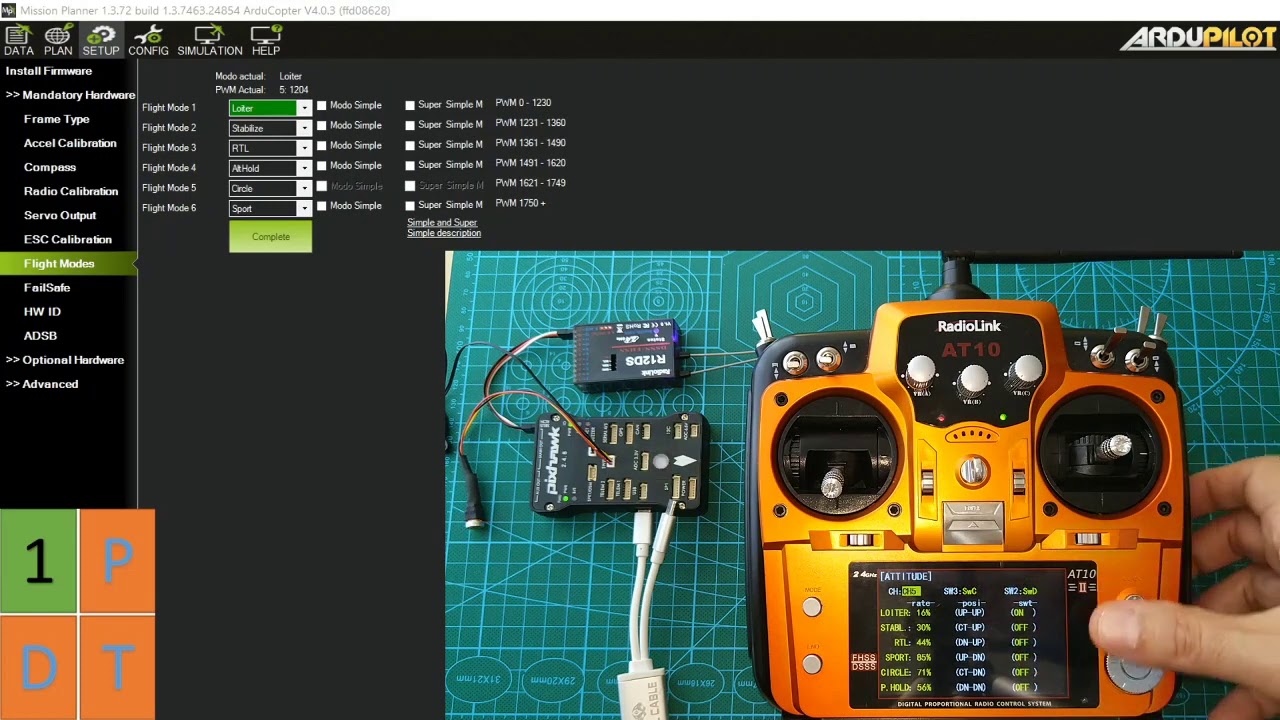Click the ArduPilot logo

click(1198, 37)
